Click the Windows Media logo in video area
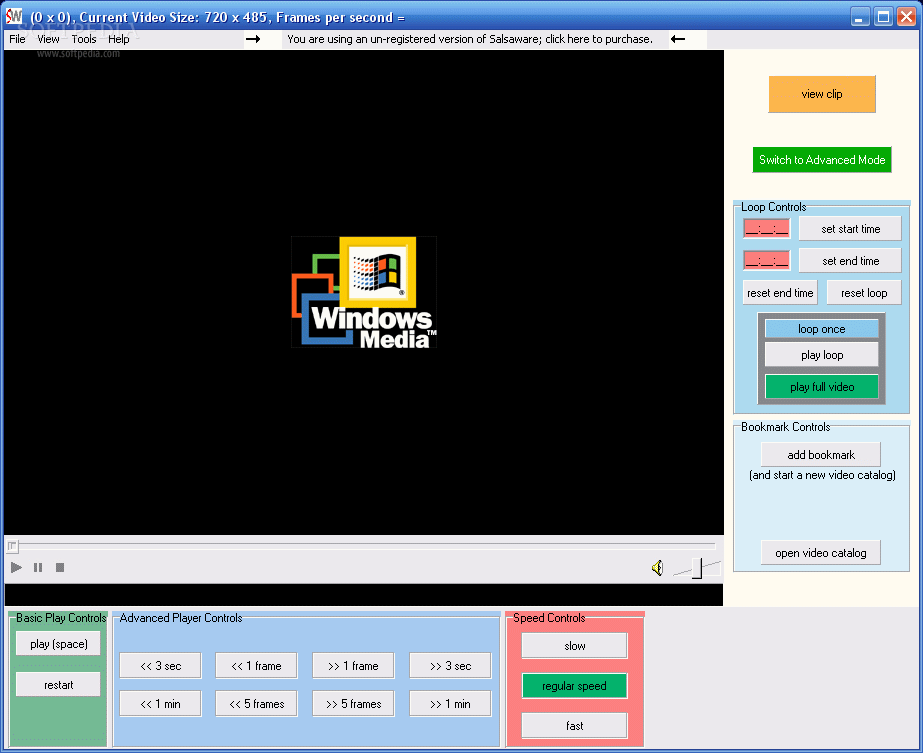Screen dimensions: 923x753 click(364, 292)
